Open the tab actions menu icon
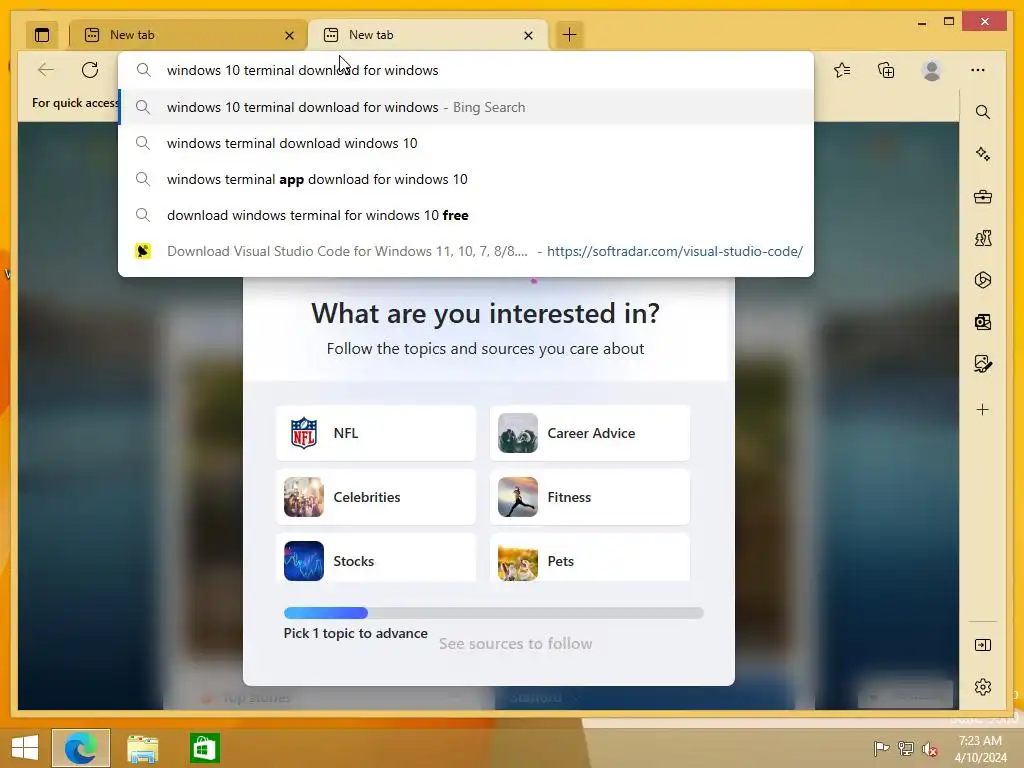The height and width of the screenshot is (768, 1024). coord(42,35)
